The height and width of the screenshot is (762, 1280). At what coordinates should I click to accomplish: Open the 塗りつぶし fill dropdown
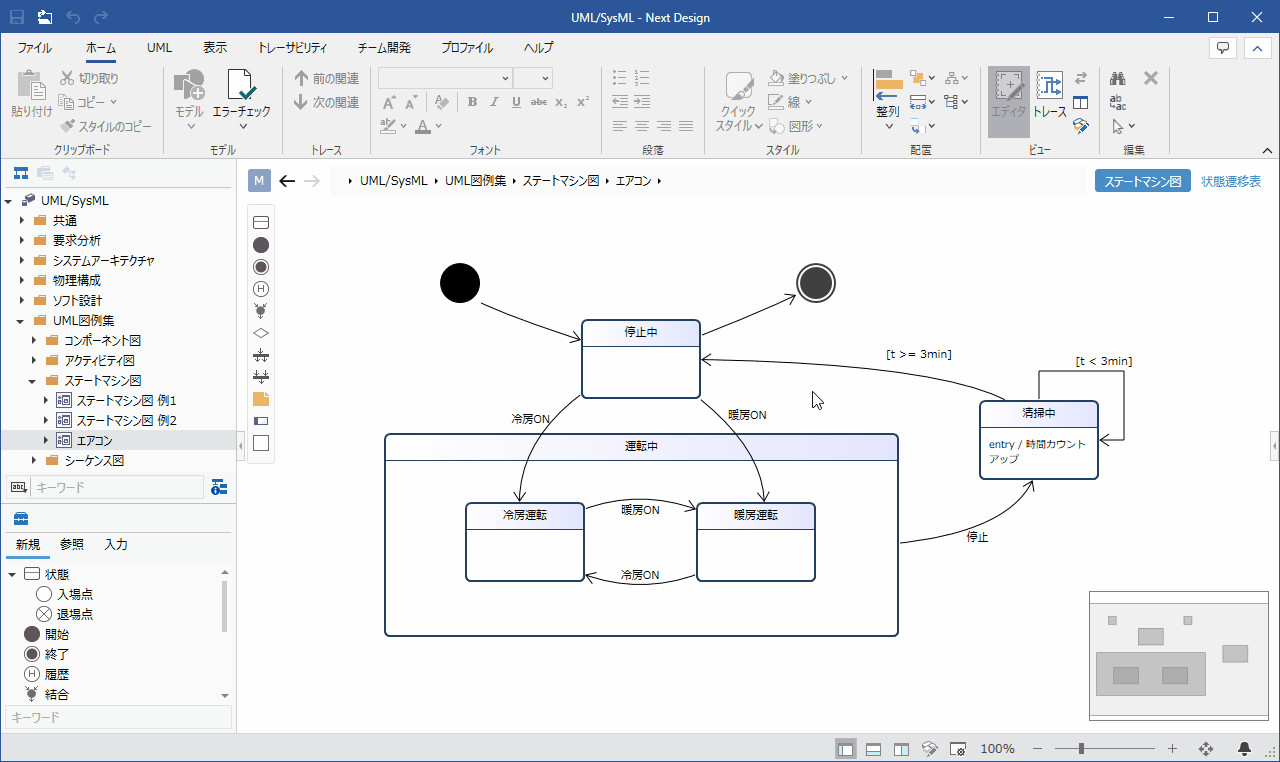tap(844, 78)
